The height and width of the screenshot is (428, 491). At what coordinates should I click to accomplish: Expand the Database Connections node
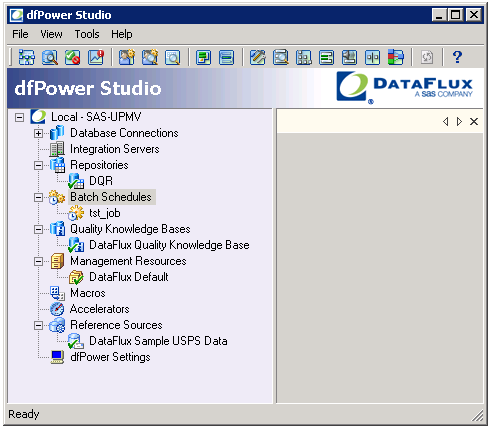(38, 133)
